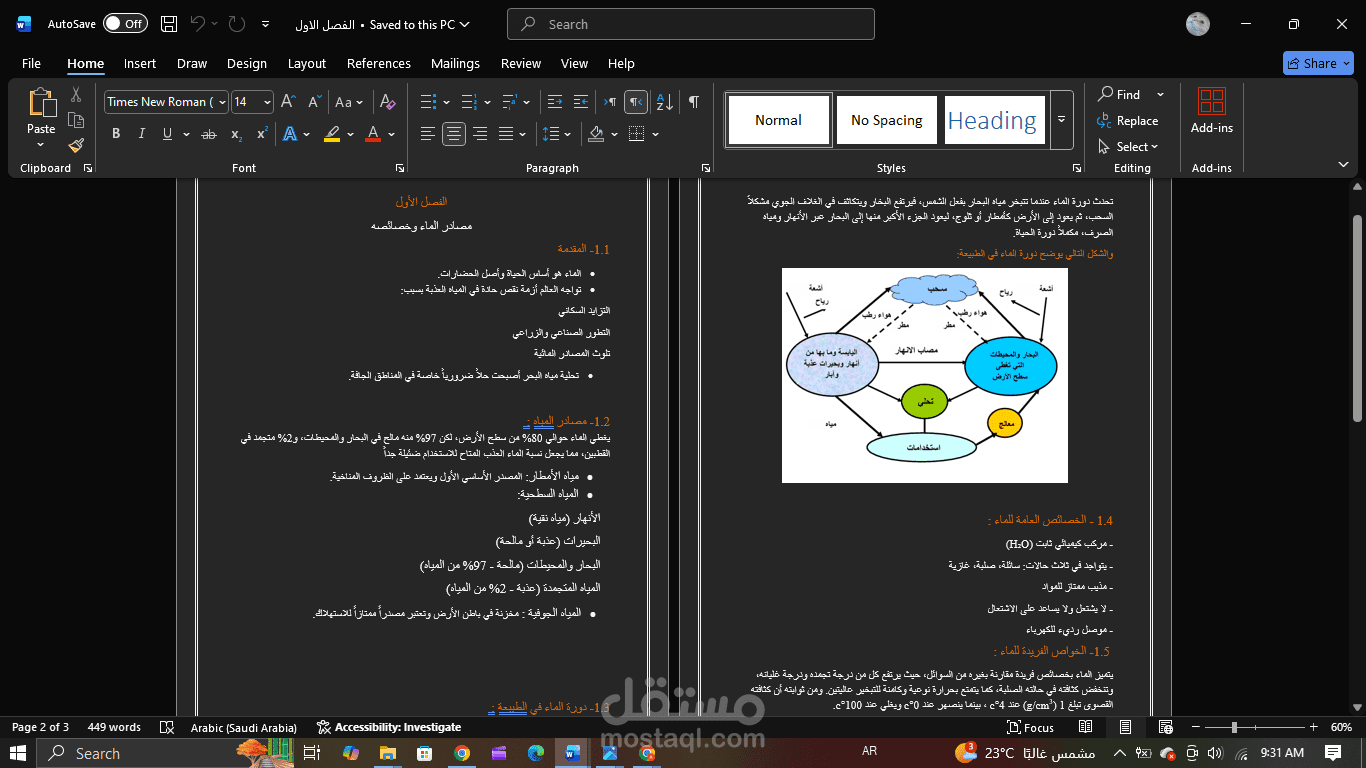Open the Windows Start menu
The width and height of the screenshot is (1366, 768).
tap(20, 753)
